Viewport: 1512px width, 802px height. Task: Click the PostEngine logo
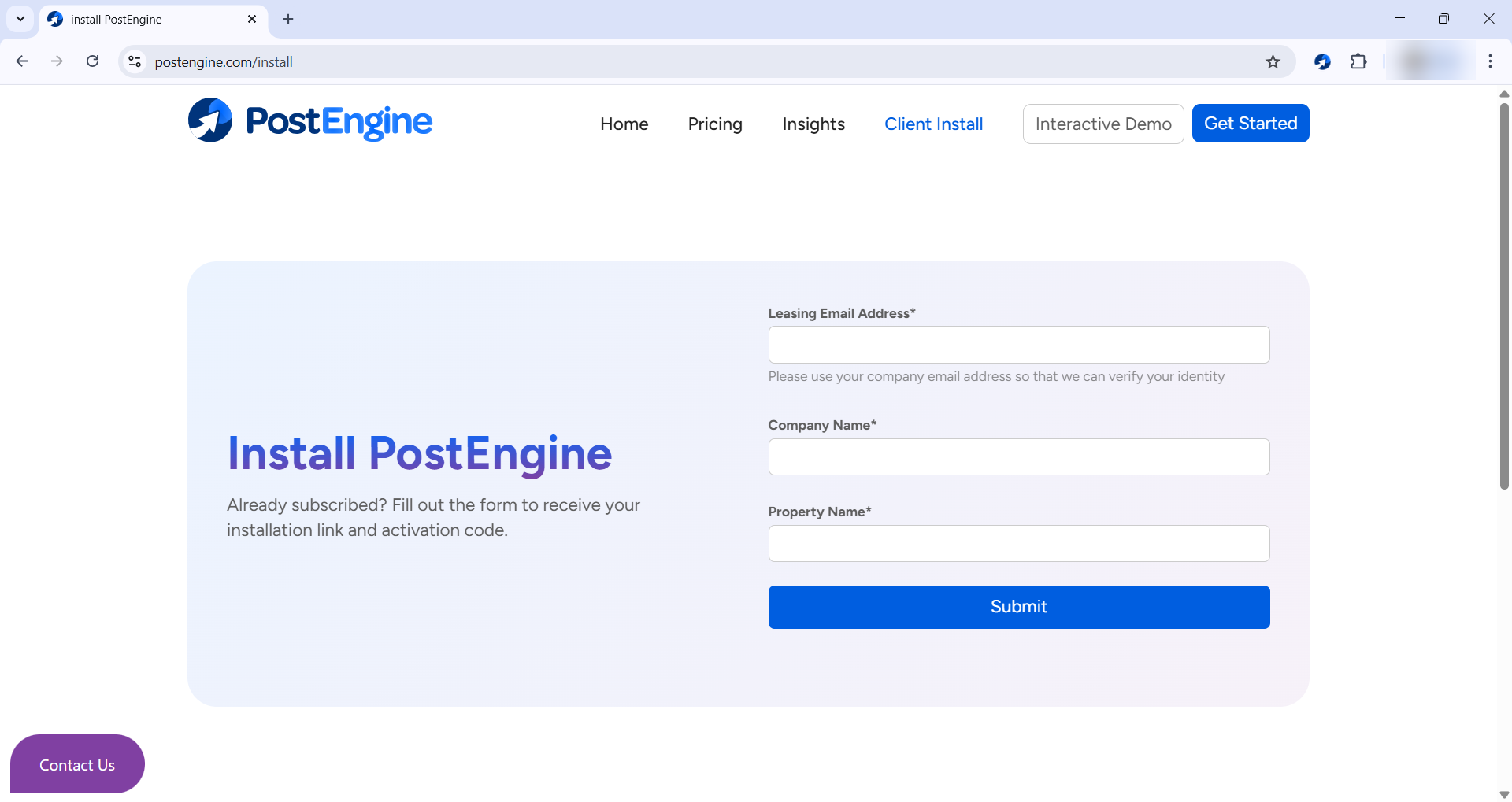pyautogui.click(x=310, y=121)
